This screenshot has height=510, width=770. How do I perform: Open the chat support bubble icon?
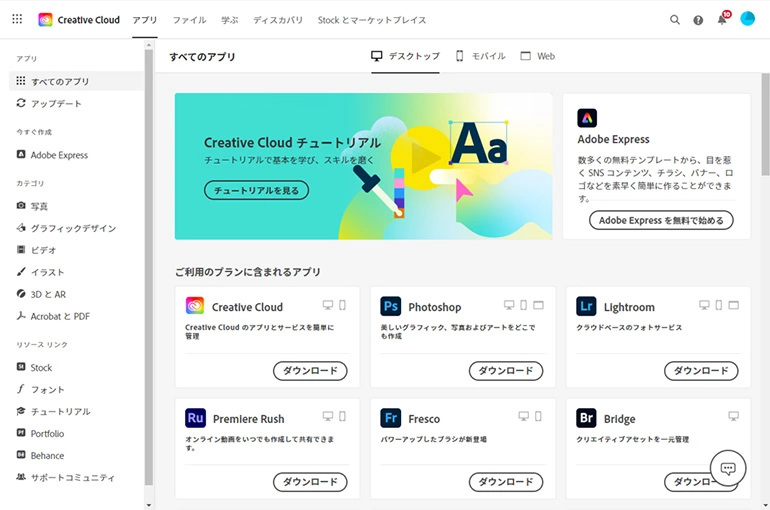(728, 468)
